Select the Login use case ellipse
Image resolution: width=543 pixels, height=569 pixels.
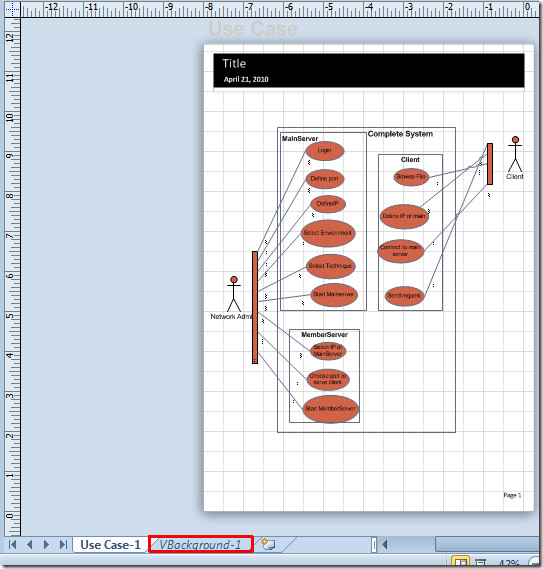(x=324, y=151)
